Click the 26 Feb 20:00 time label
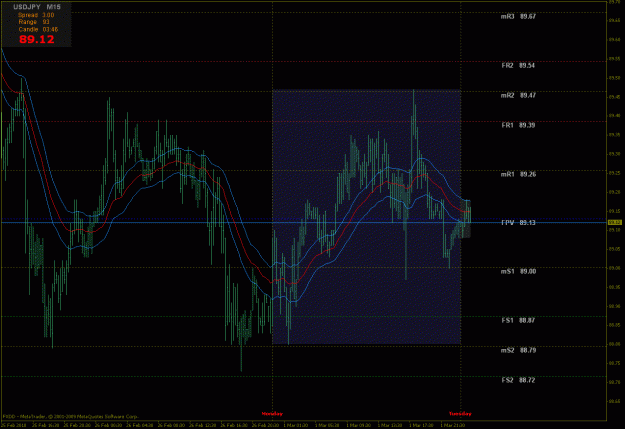This screenshot has width=625, height=429. 266,425
